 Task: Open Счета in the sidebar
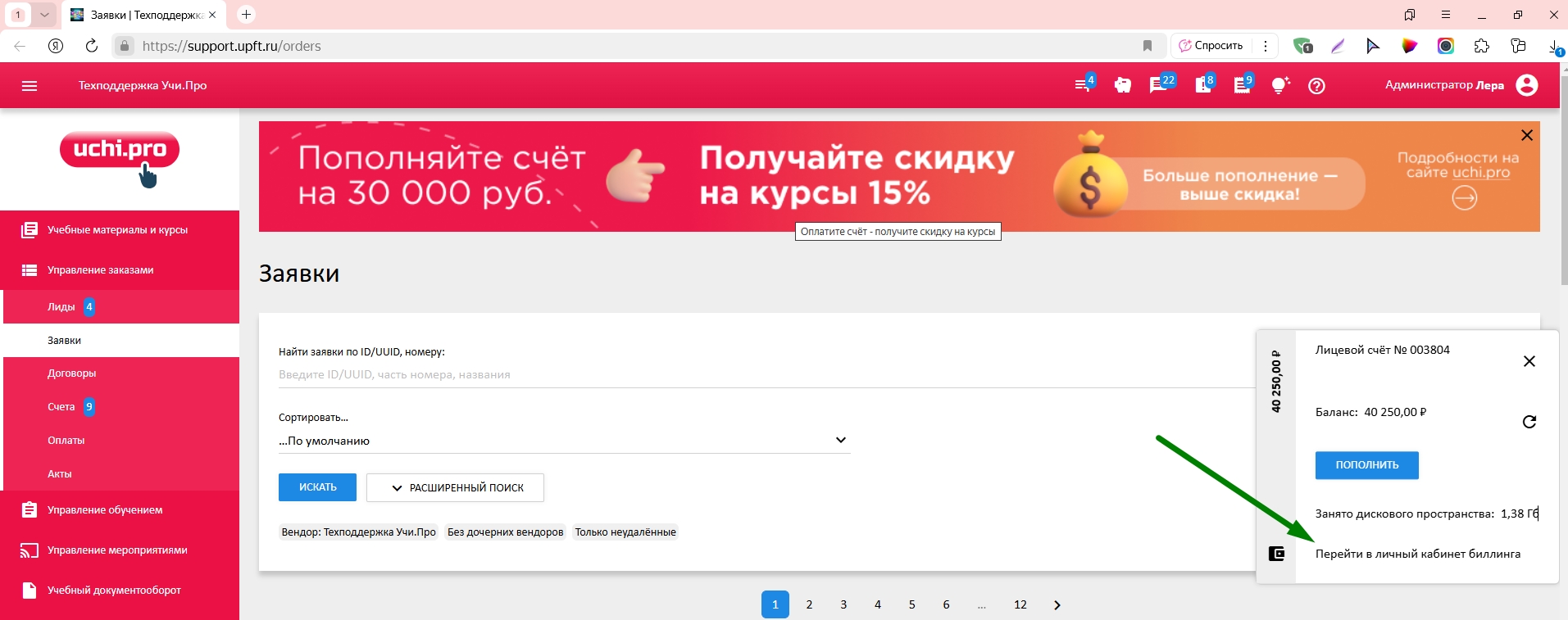pos(121,407)
